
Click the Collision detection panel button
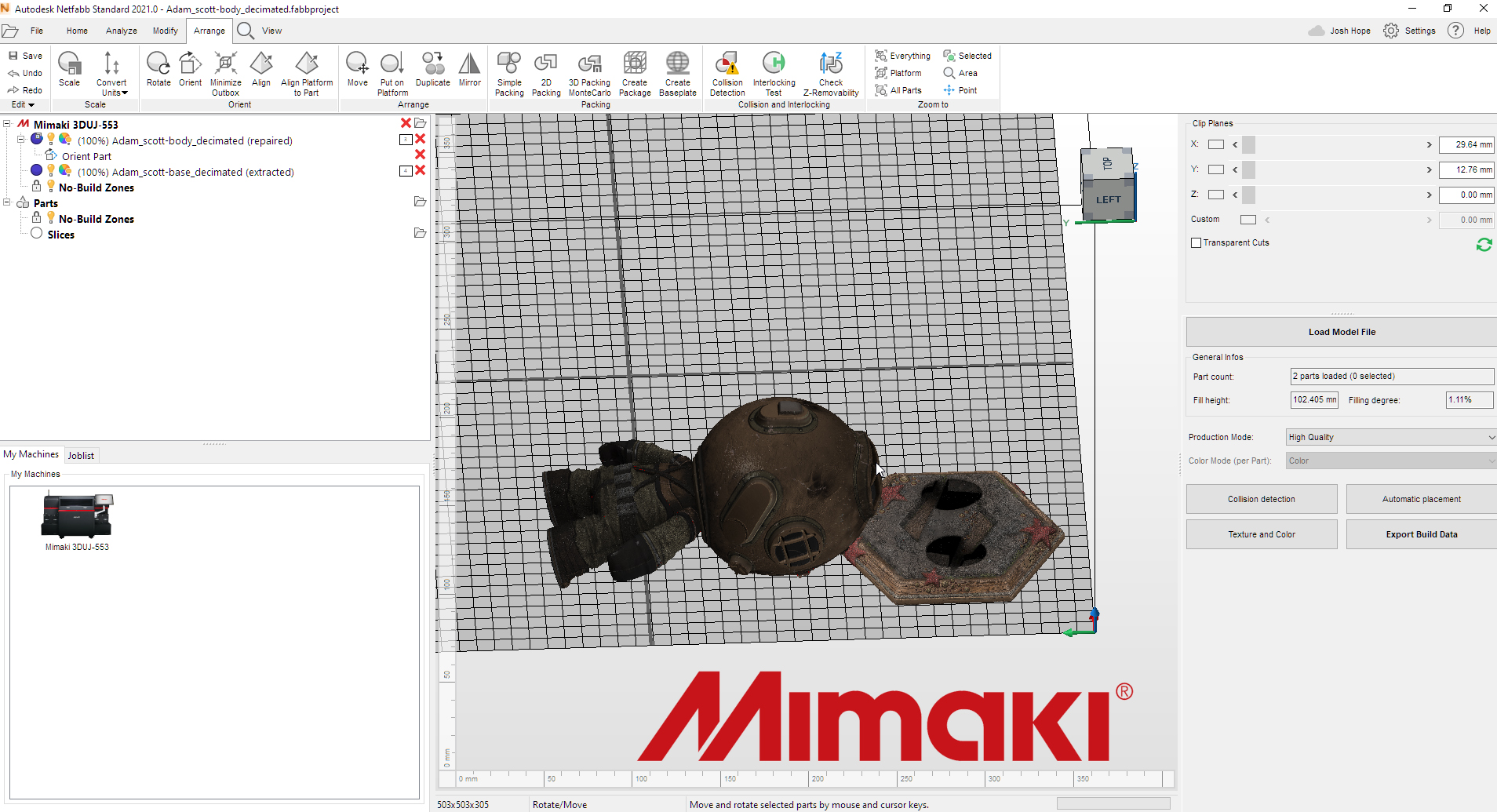(x=1262, y=499)
